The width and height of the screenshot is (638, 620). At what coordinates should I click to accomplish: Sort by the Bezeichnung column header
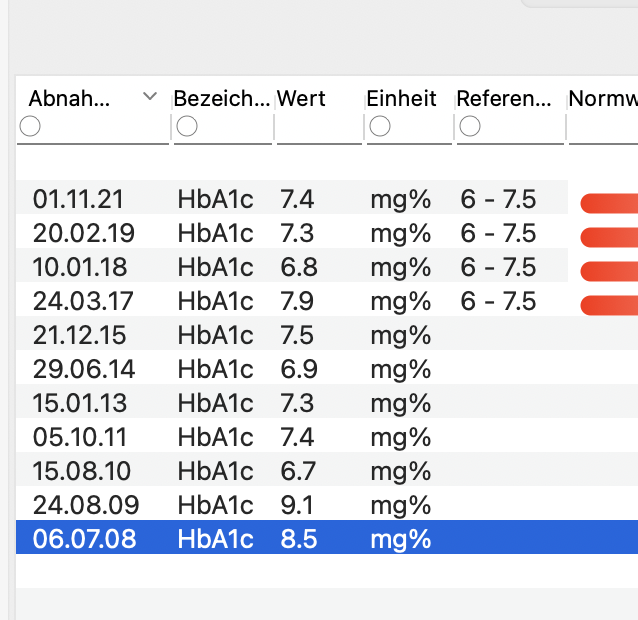click(x=220, y=99)
